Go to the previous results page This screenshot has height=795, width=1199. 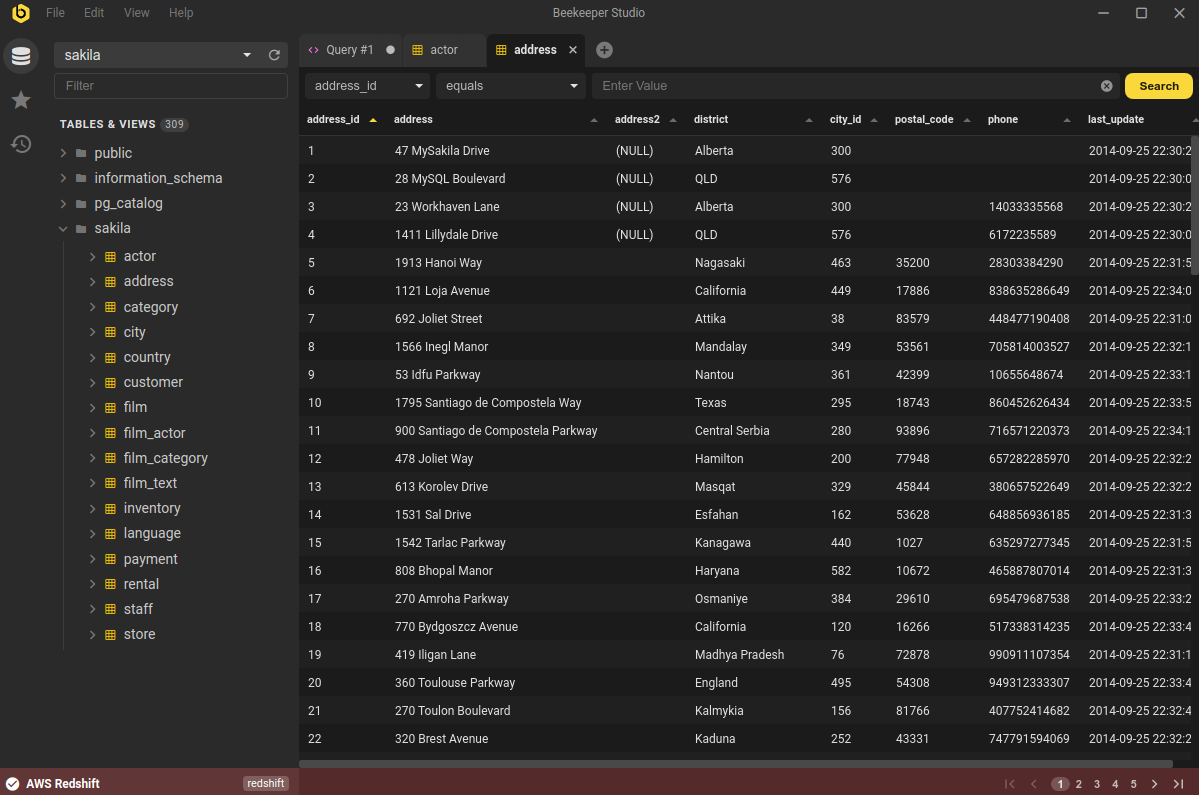point(1034,784)
